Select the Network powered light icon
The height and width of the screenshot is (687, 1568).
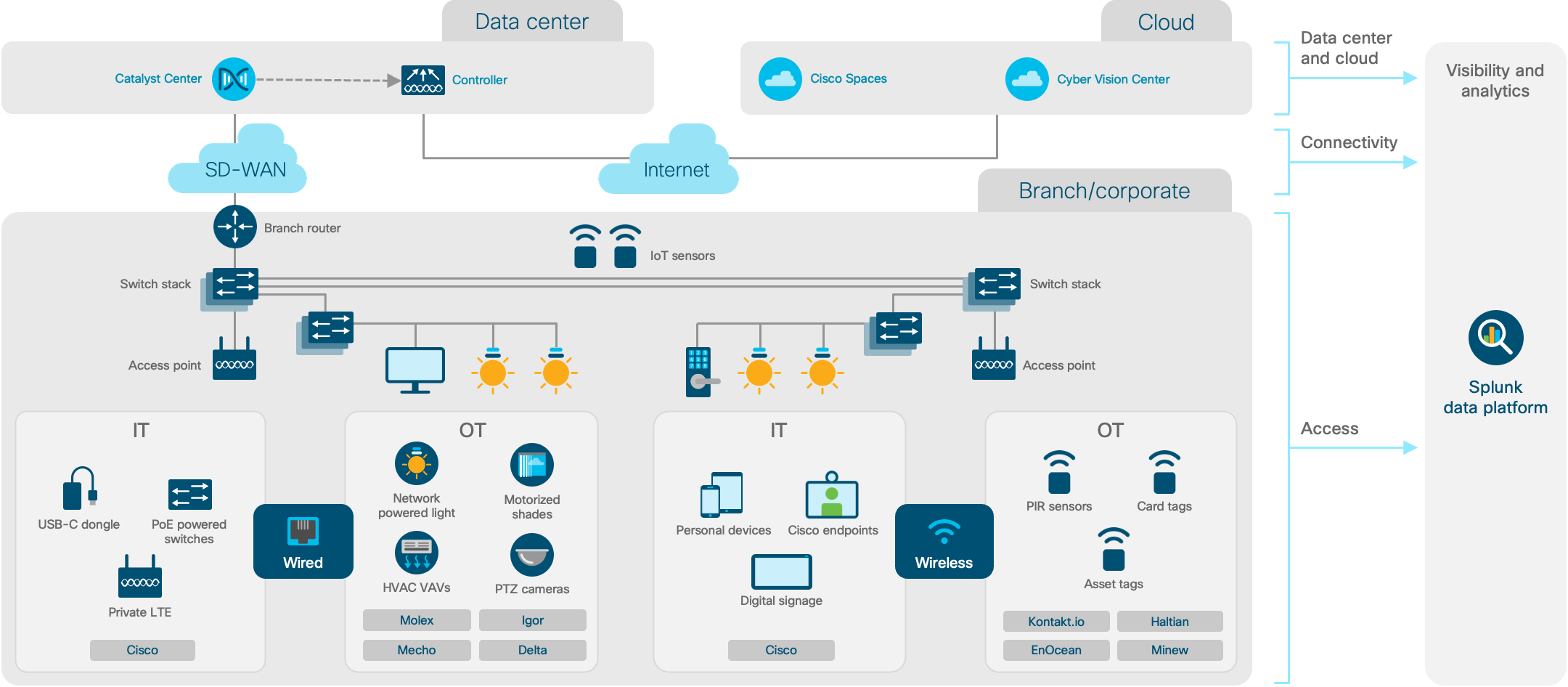click(417, 463)
